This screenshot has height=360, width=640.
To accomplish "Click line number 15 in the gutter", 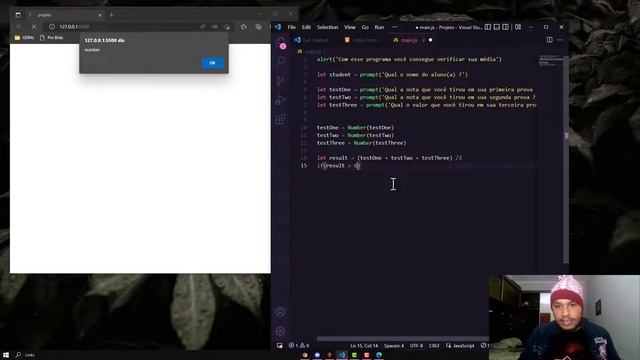I will tap(304, 166).
